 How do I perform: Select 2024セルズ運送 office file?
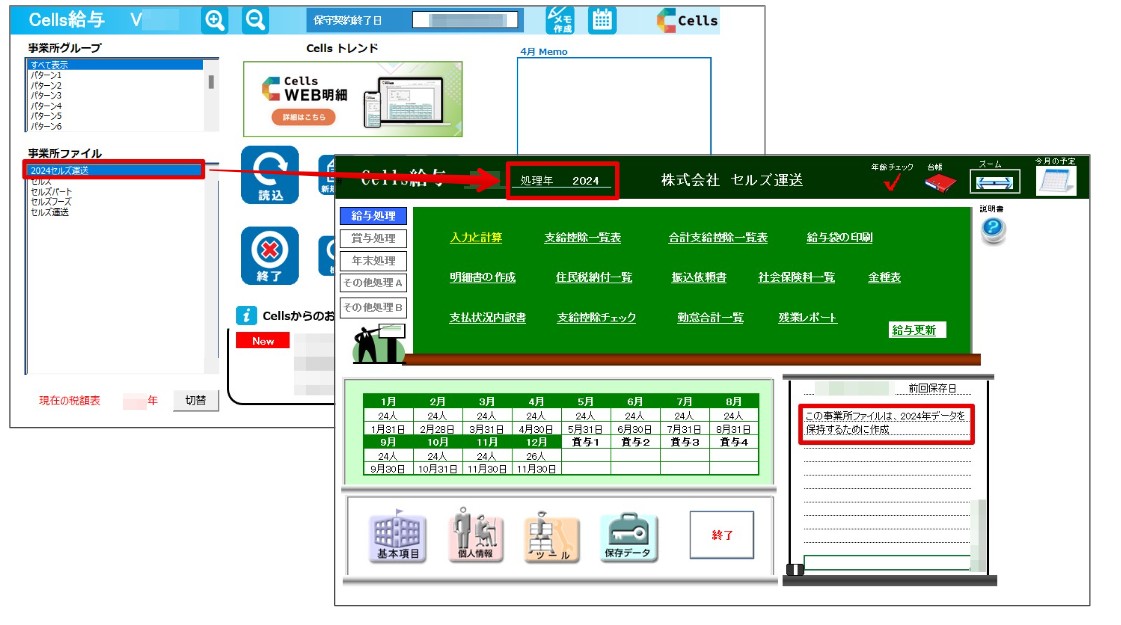pyautogui.click(x=114, y=170)
